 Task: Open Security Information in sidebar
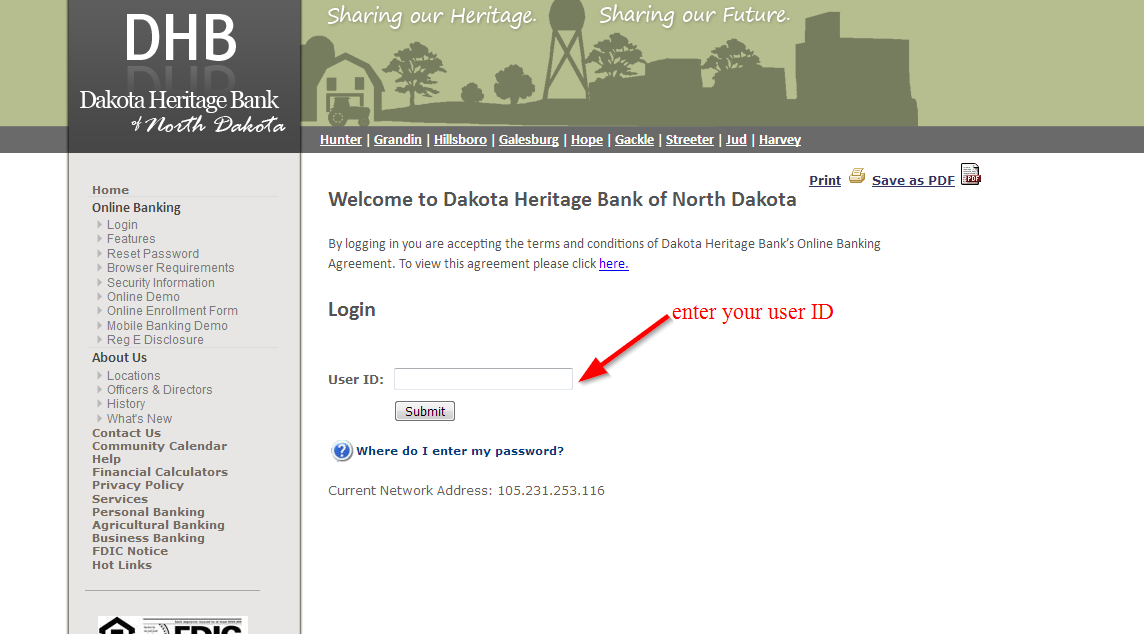click(161, 282)
